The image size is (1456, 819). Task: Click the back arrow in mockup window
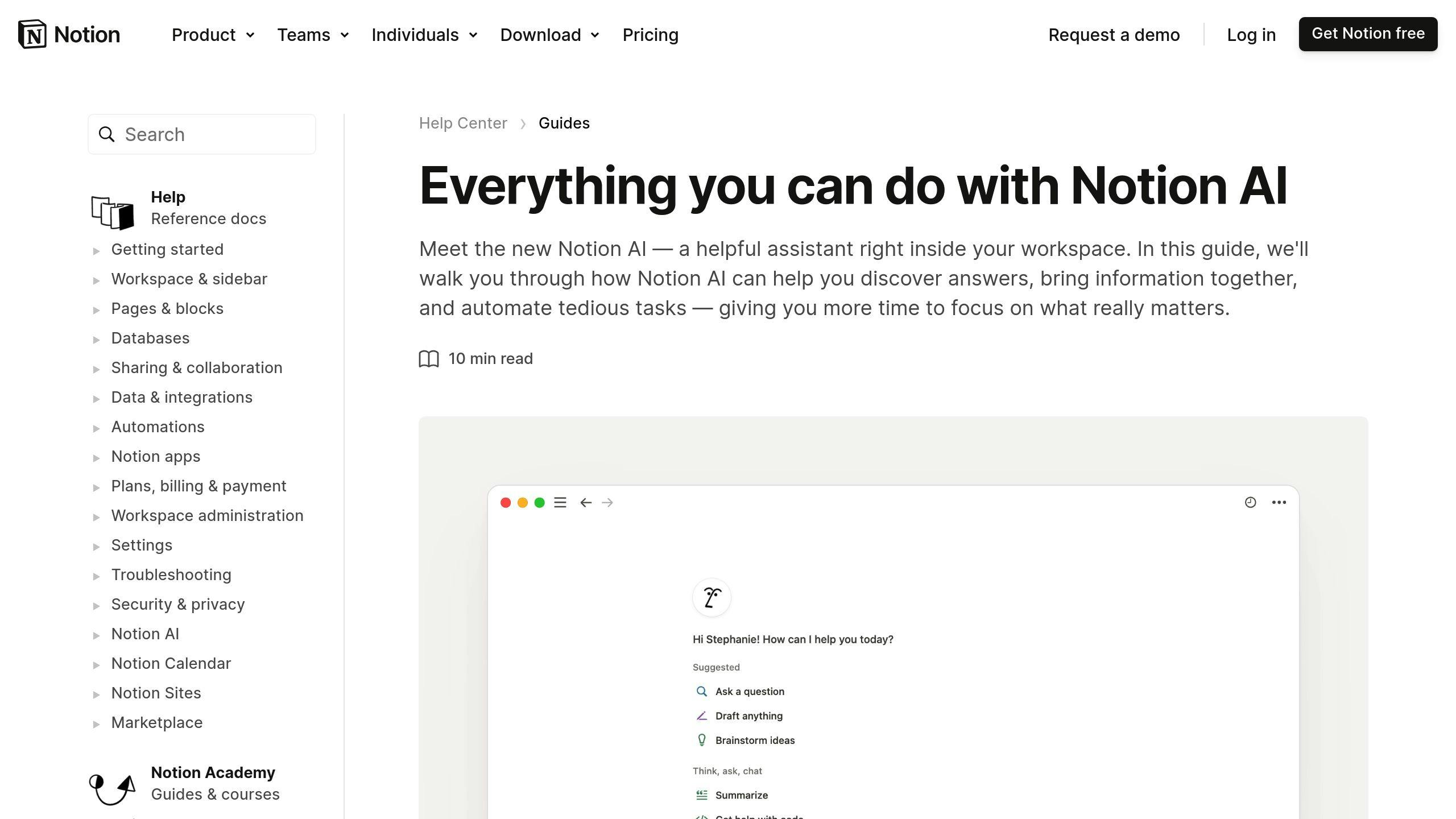tap(586, 503)
